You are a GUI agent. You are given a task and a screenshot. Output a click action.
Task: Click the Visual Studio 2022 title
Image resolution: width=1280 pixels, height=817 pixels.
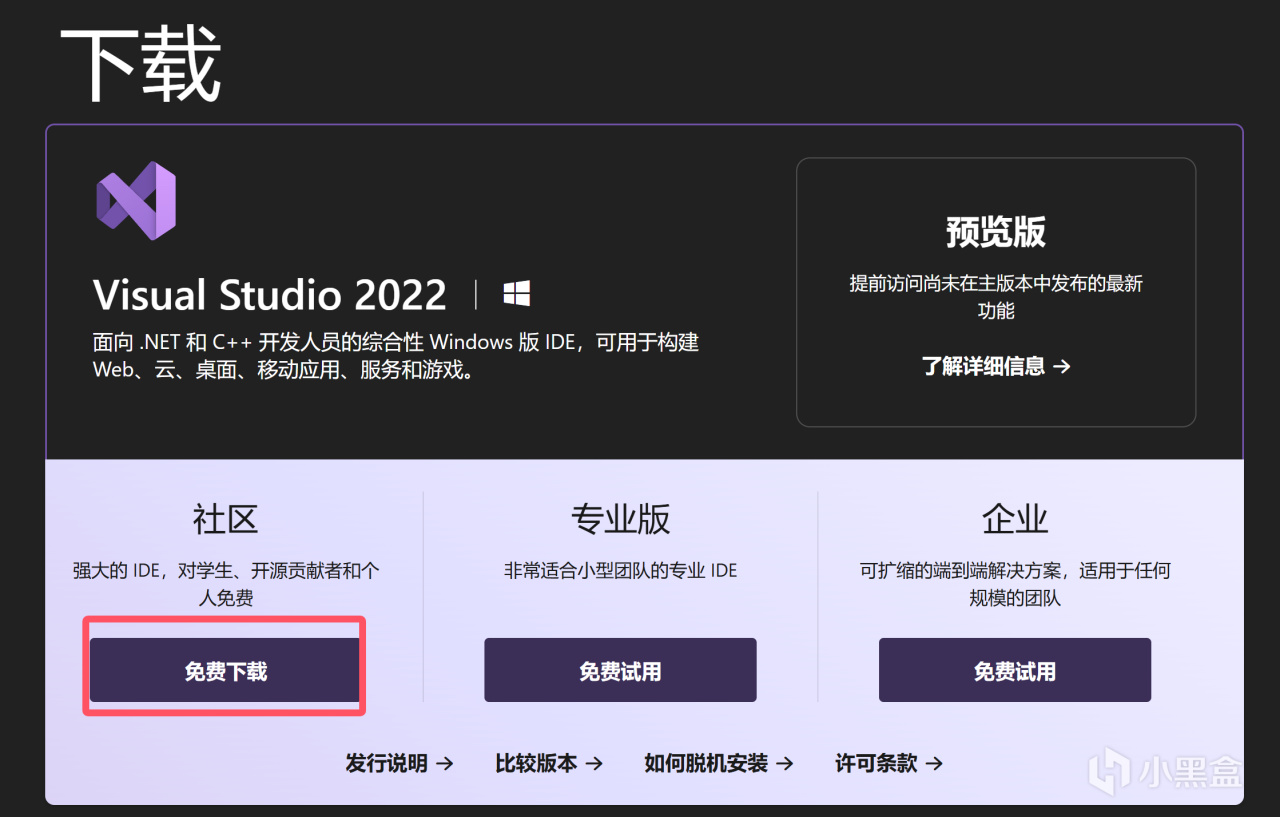270,295
